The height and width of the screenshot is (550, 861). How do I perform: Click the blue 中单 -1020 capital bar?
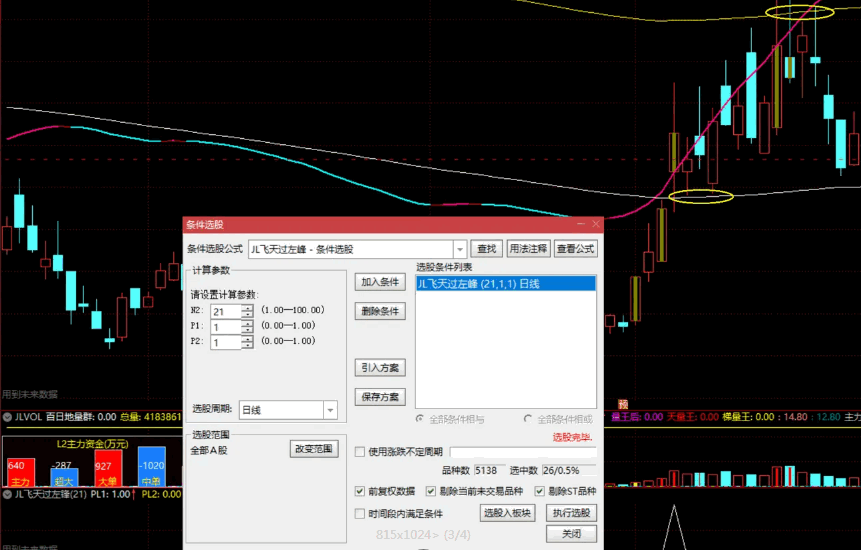pyautogui.click(x=152, y=467)
